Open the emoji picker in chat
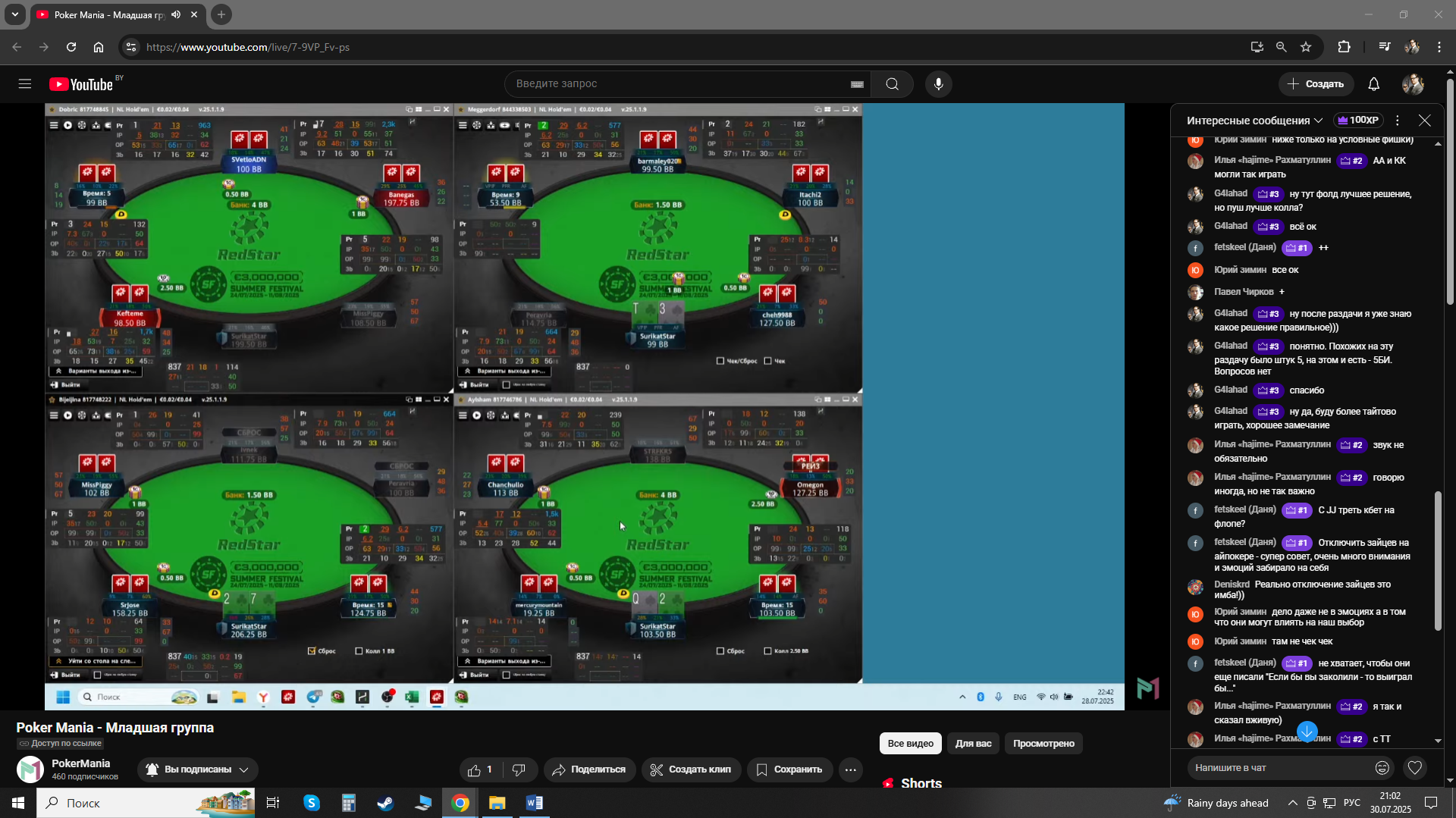Image resolution: width=1456 pixels, height=818 pixels. [1382, 768]
